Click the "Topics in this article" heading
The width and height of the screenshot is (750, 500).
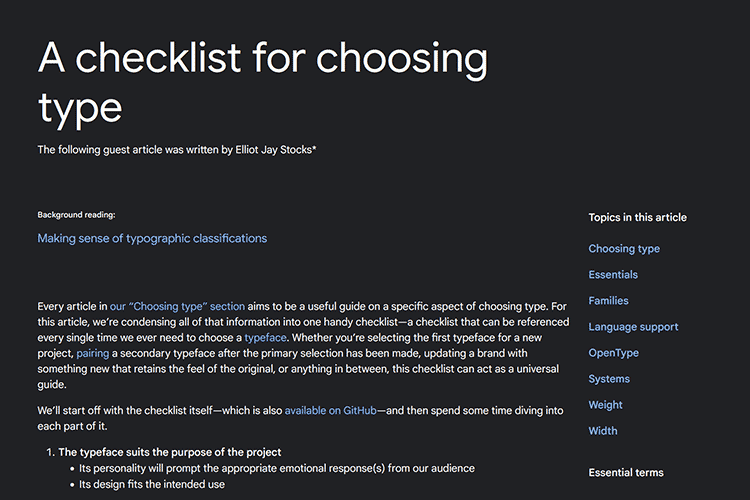(637, 217)
